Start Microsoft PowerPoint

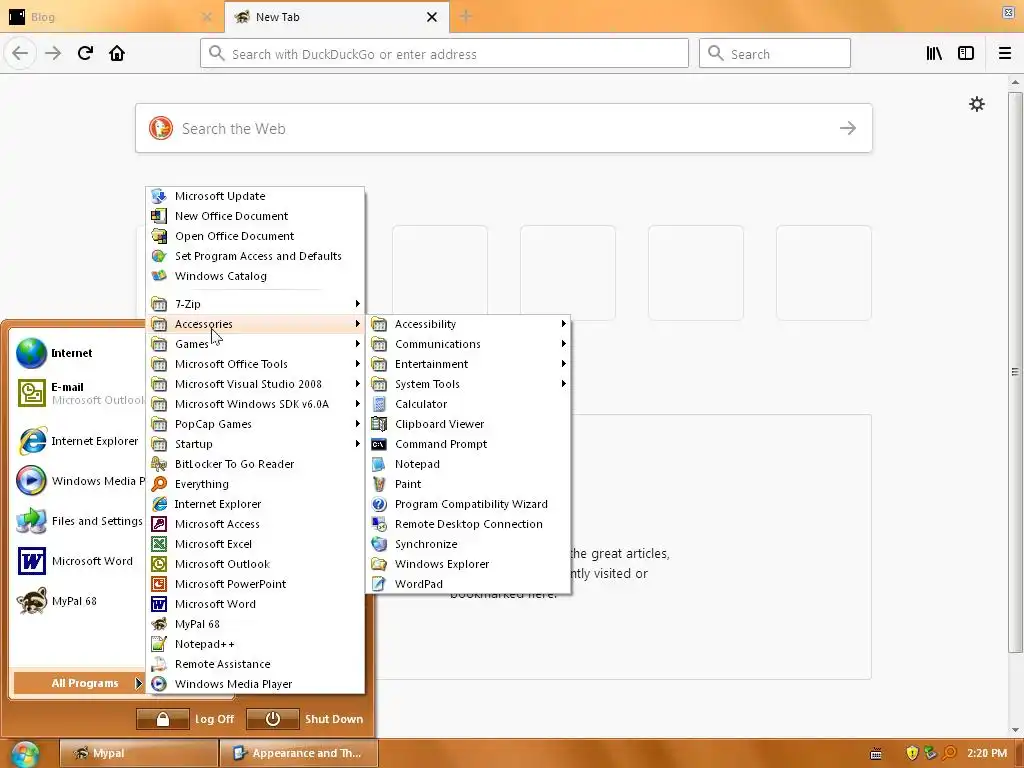click(255, 584)
